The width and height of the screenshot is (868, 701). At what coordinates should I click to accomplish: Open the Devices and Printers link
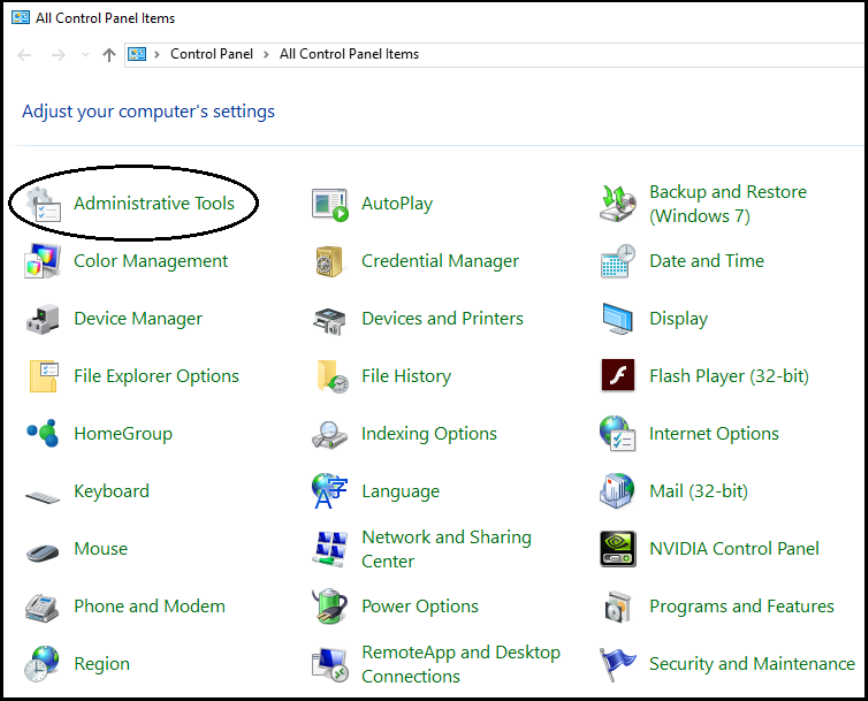pyautogui.click(x=442, y=318)
